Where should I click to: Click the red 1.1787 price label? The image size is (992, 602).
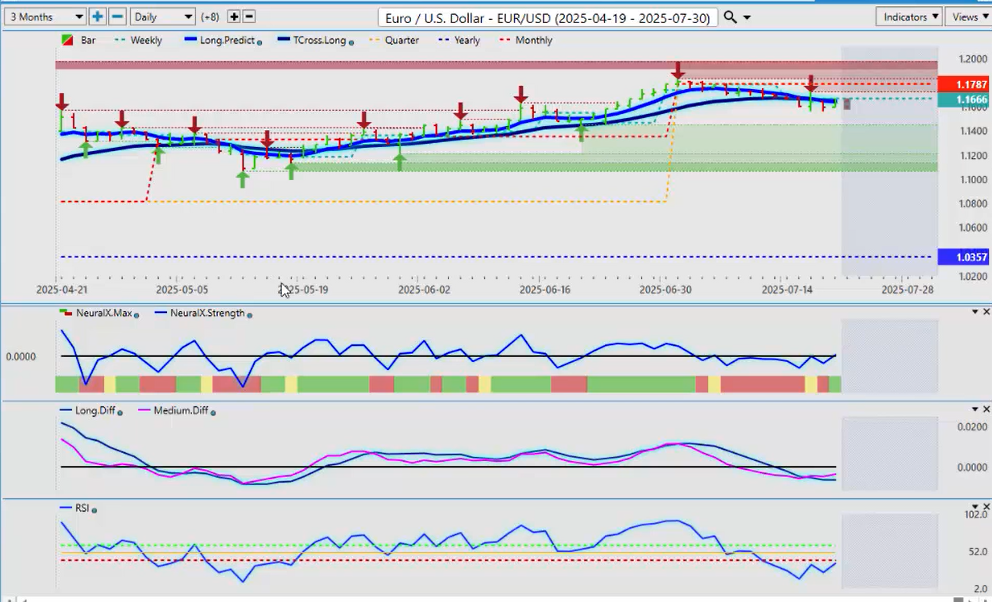[x=963, y=85]
